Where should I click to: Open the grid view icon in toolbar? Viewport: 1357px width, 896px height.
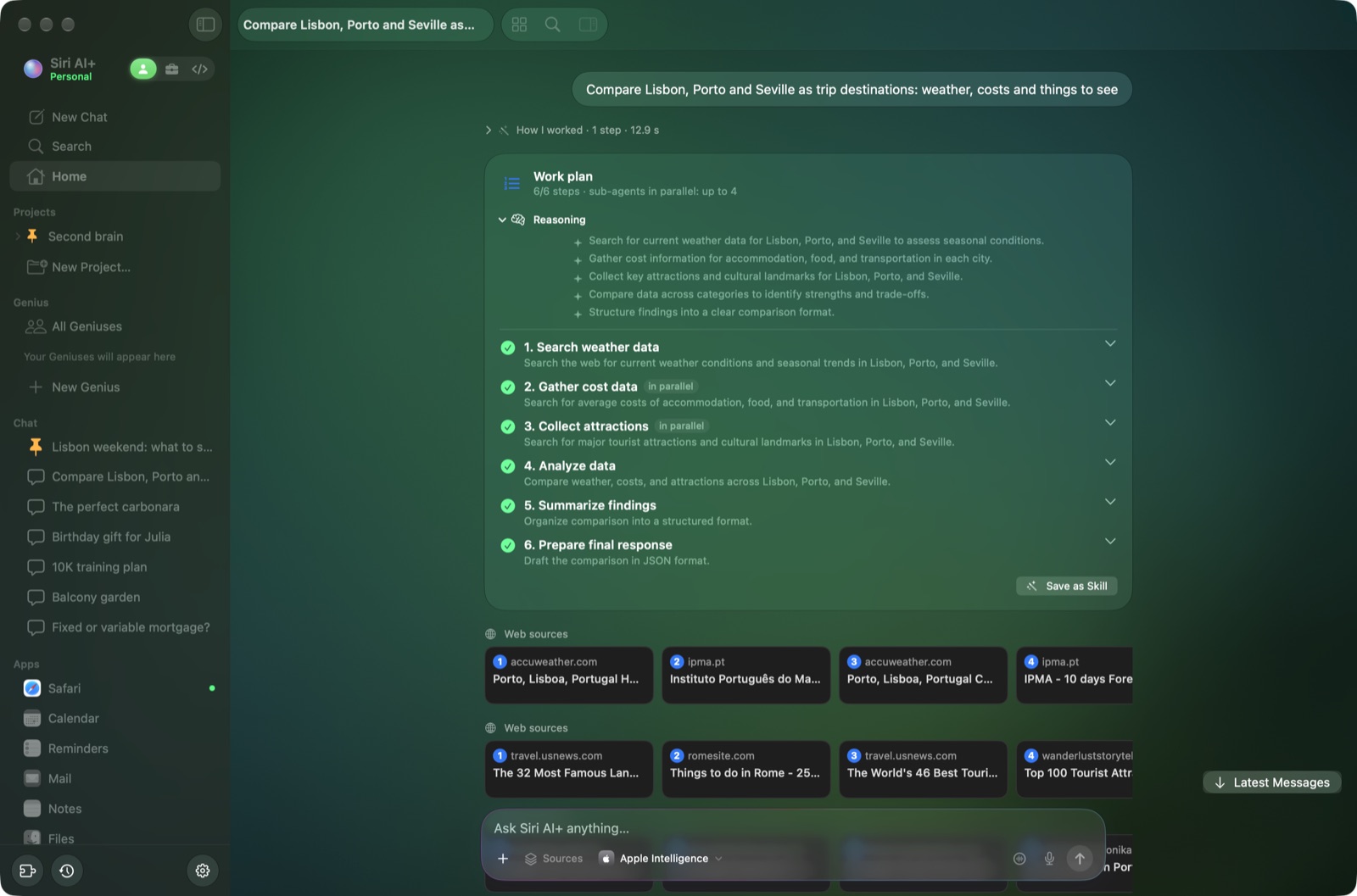[x=520, y=25]
